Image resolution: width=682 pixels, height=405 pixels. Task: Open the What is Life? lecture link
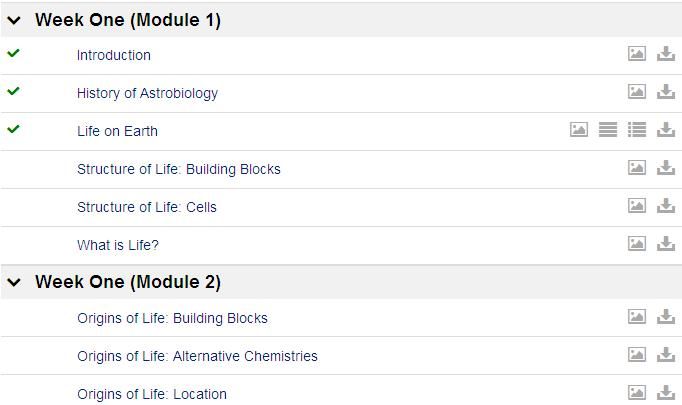tap(118, 245)
